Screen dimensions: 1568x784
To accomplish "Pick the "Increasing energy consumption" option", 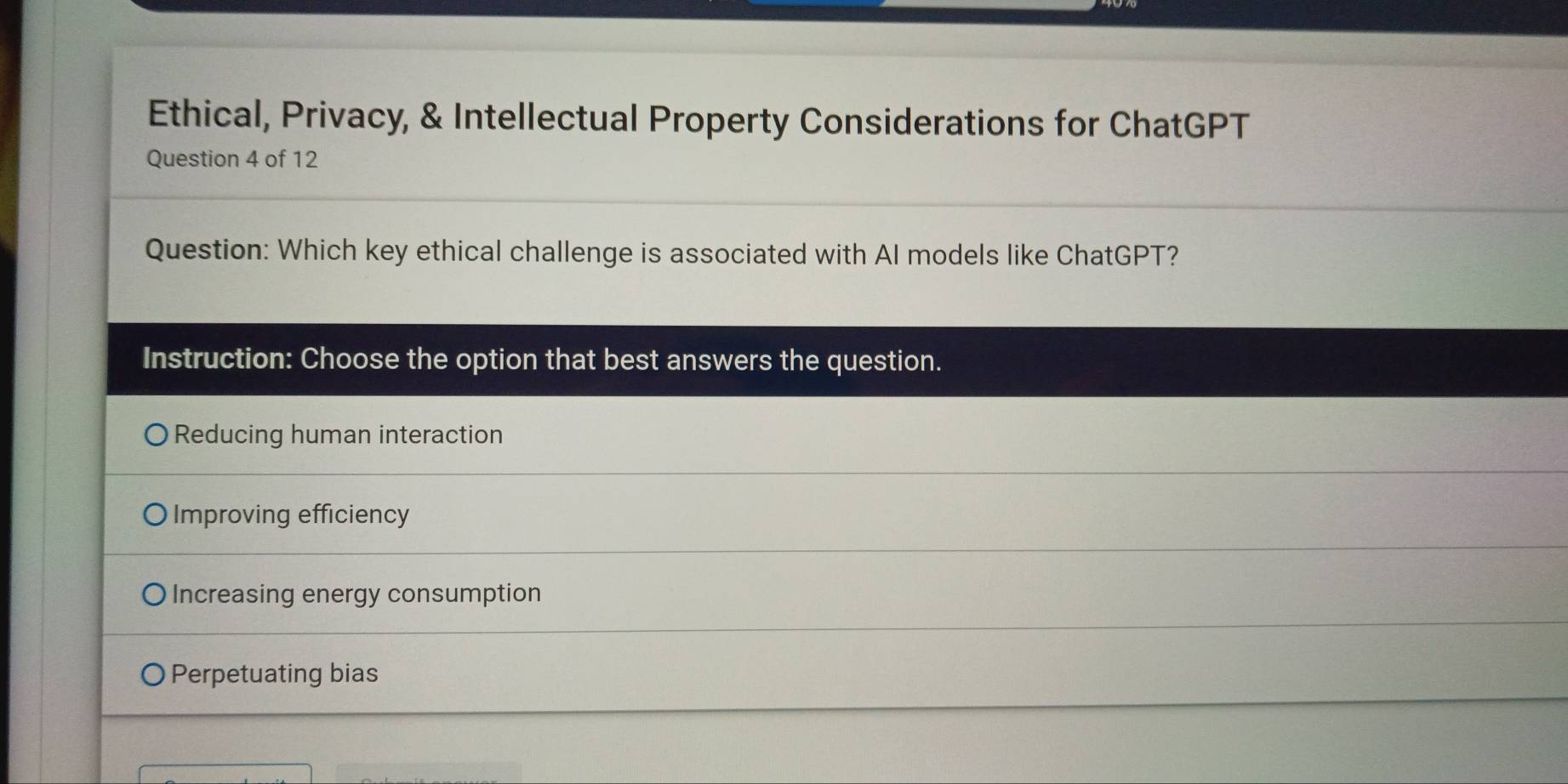I will pyautogui.click(x=356, y=594).
